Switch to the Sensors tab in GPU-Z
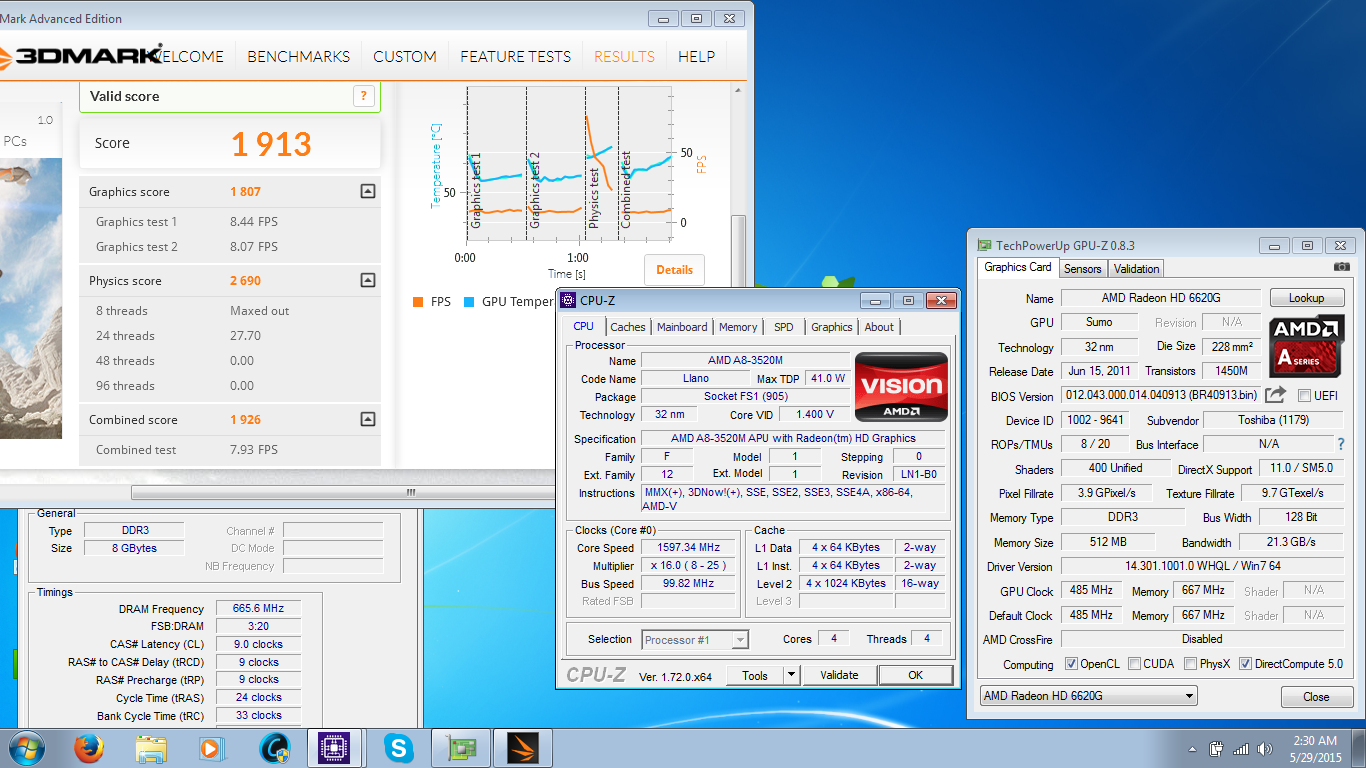 point(1082,269)
